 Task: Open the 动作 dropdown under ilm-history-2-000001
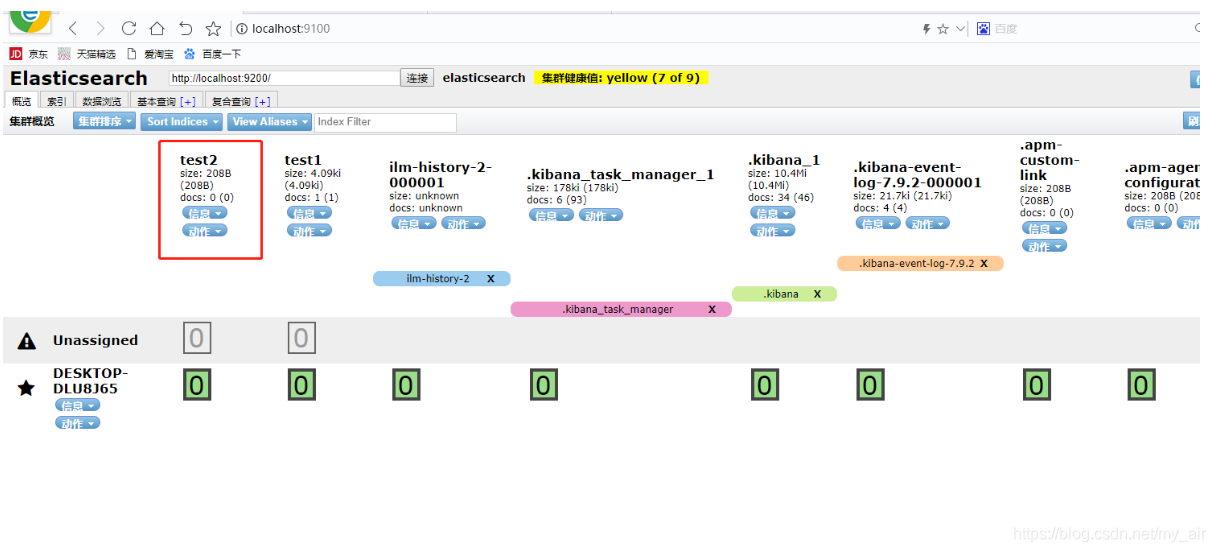point(463,223)
